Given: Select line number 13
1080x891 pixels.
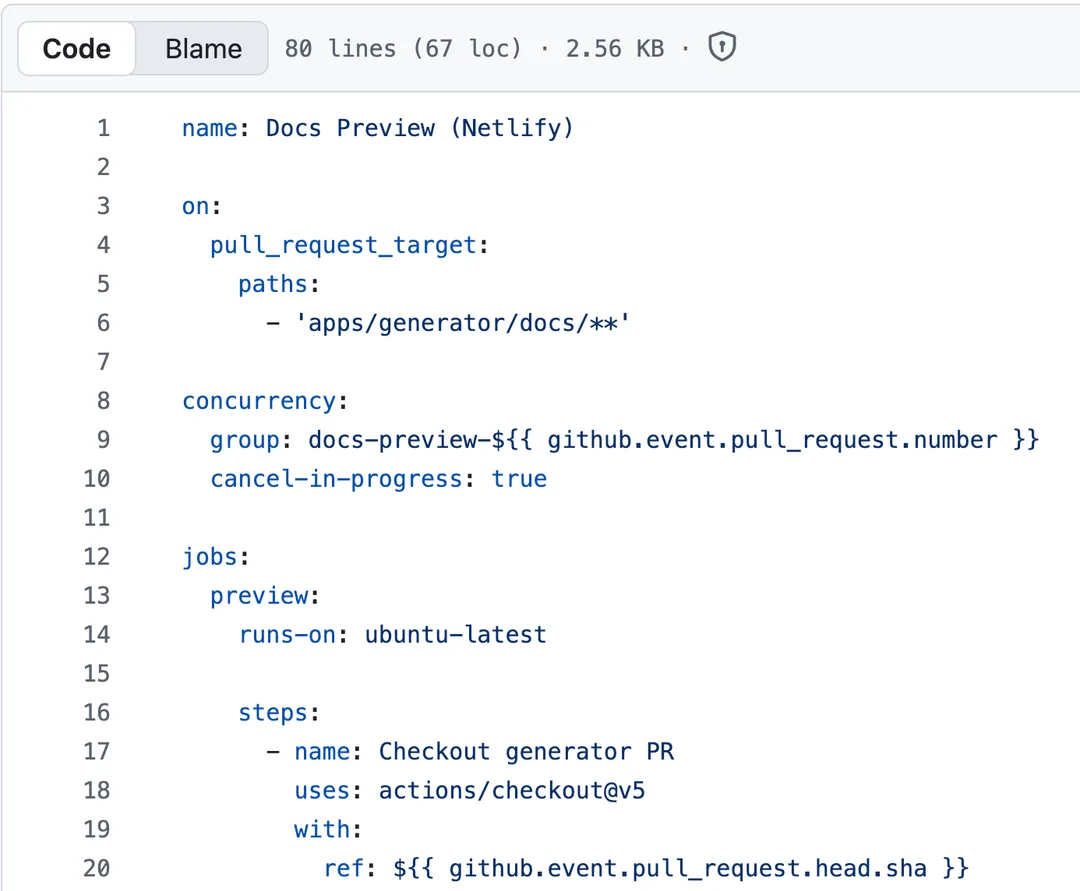Looking at the screenshot, I should point(96,596).
